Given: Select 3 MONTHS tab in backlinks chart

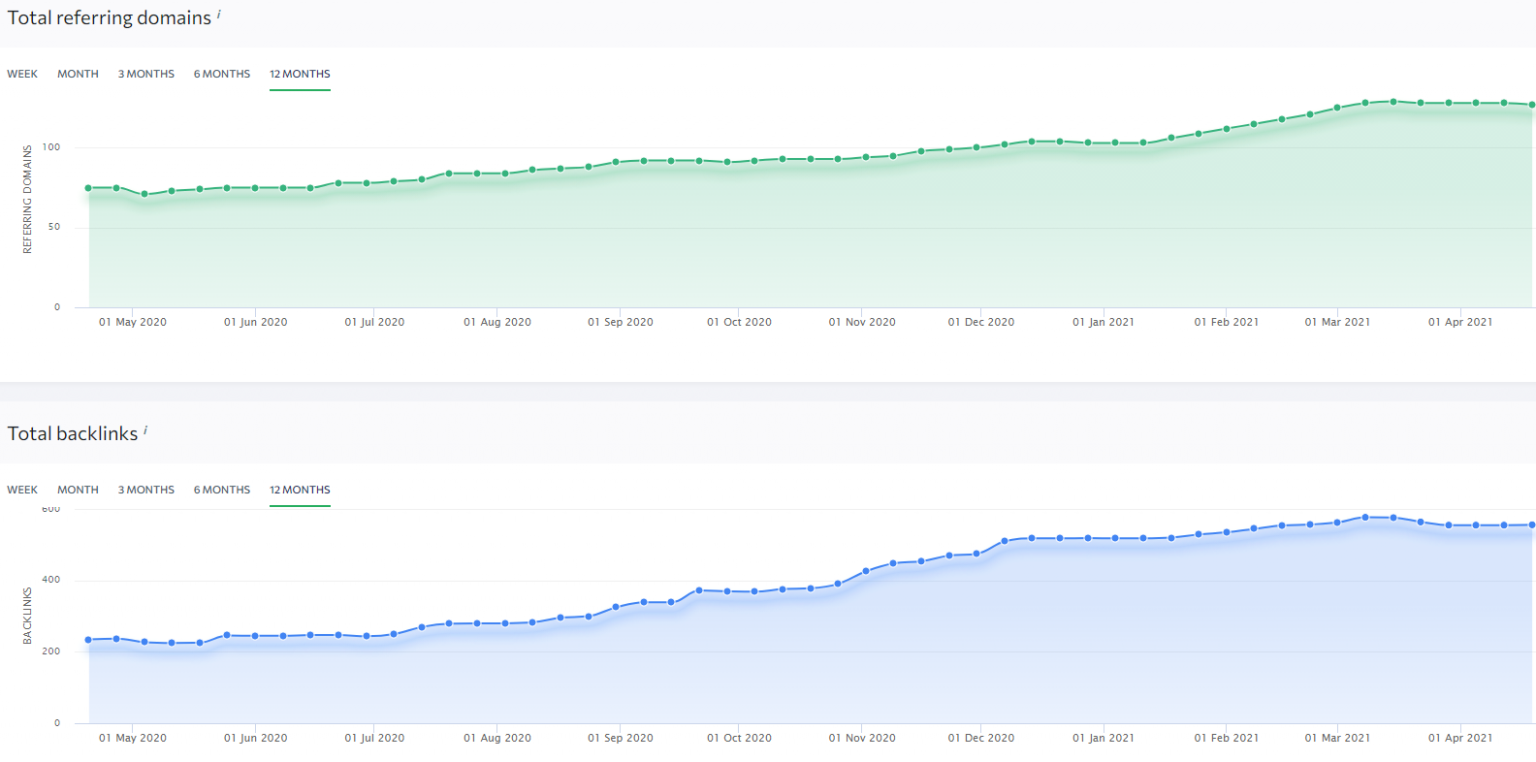Looking at the screenshot, I should tap(146, 490).
